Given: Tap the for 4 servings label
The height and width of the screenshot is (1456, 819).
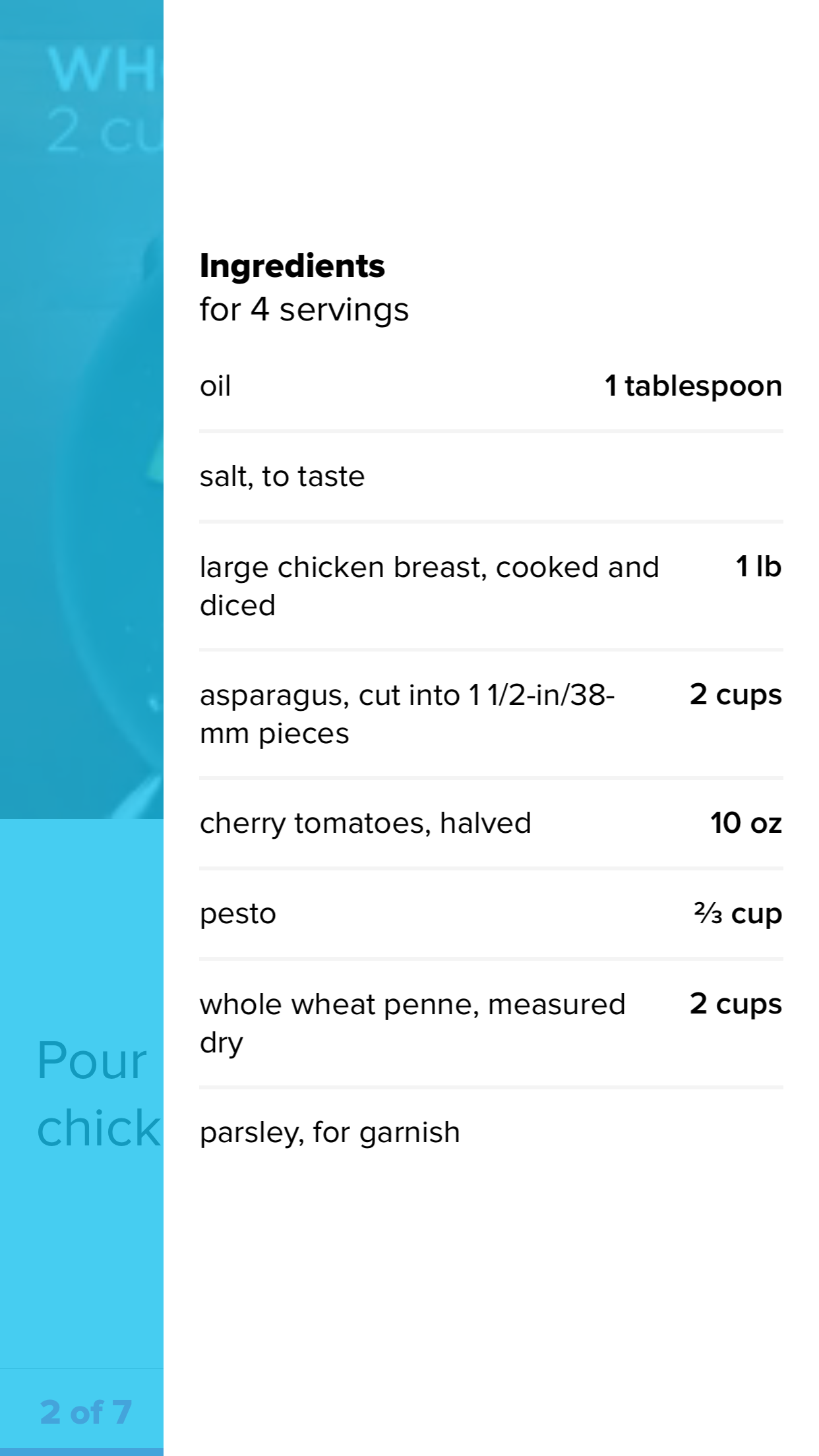Looking at the screenshot, I should pos(304,310).
